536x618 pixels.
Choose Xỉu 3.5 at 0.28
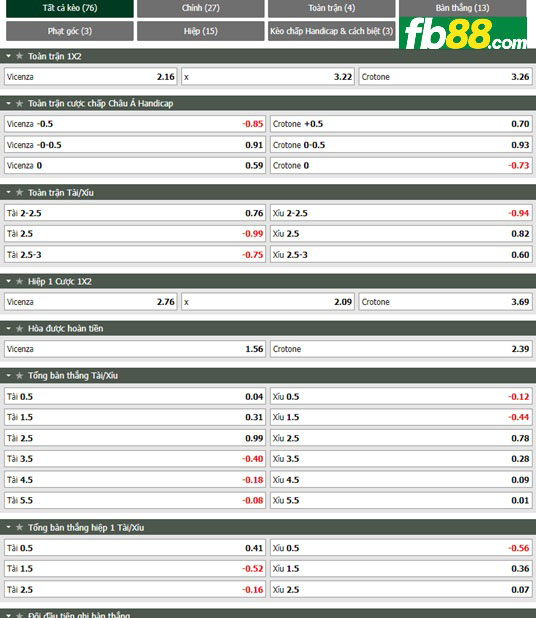tap(401, 459)
